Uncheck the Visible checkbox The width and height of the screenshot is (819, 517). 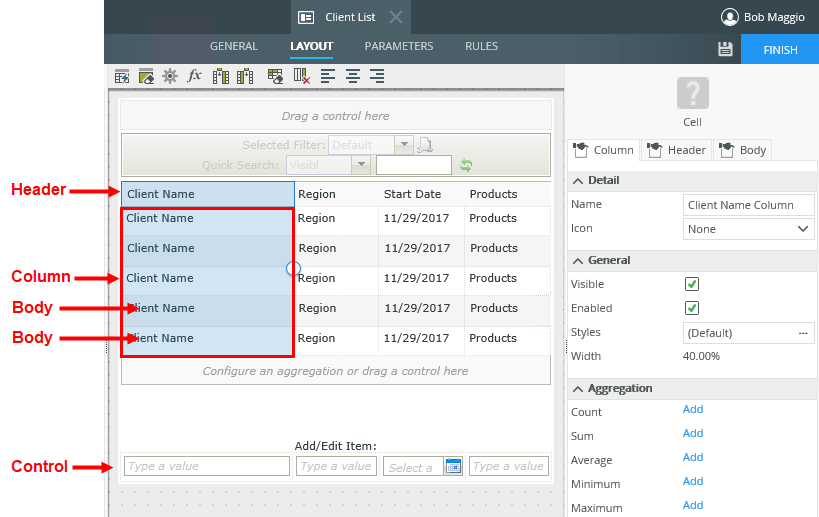click(692, 284)
